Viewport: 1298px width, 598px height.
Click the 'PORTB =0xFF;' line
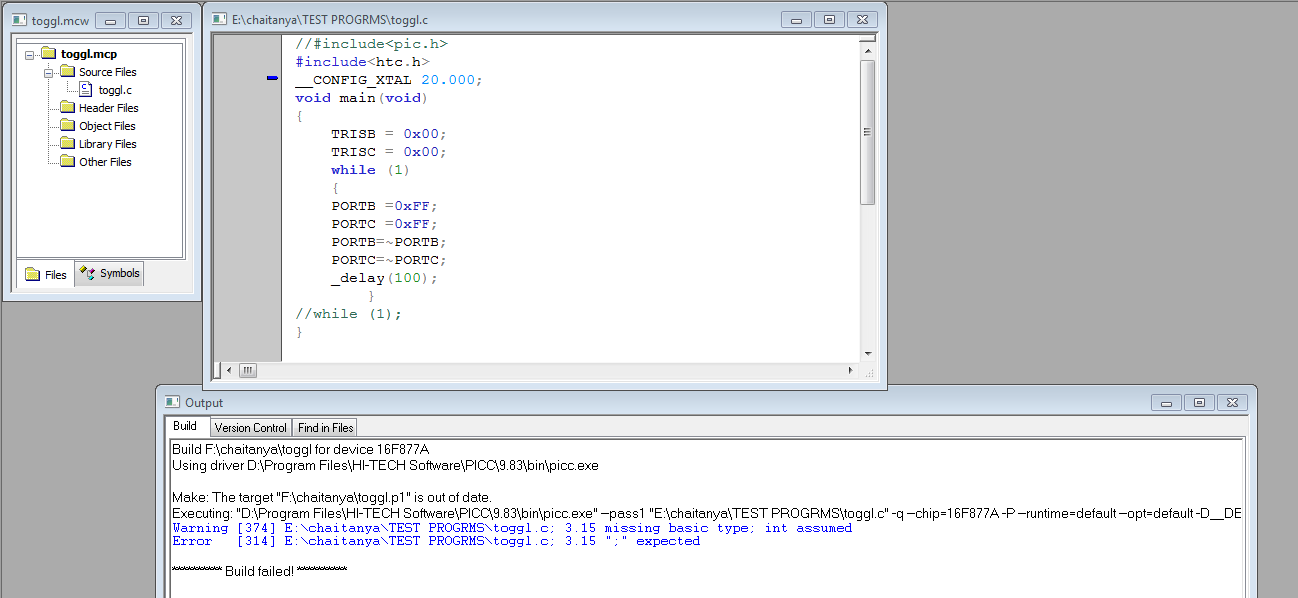(384, 206)
